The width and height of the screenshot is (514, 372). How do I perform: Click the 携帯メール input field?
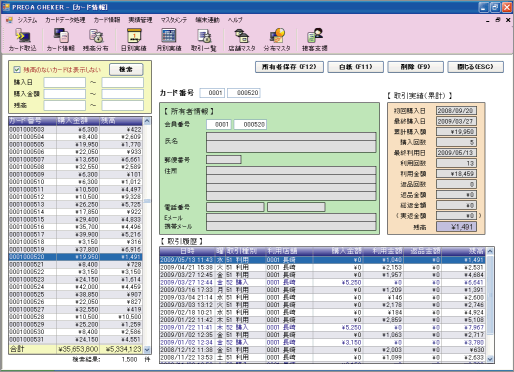(x=291, y=226)
